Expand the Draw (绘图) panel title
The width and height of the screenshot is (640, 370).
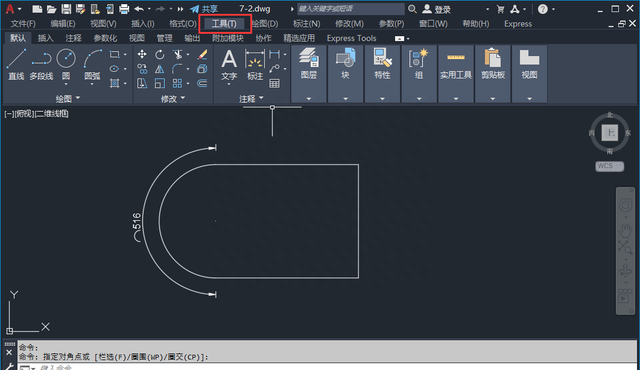68,98
